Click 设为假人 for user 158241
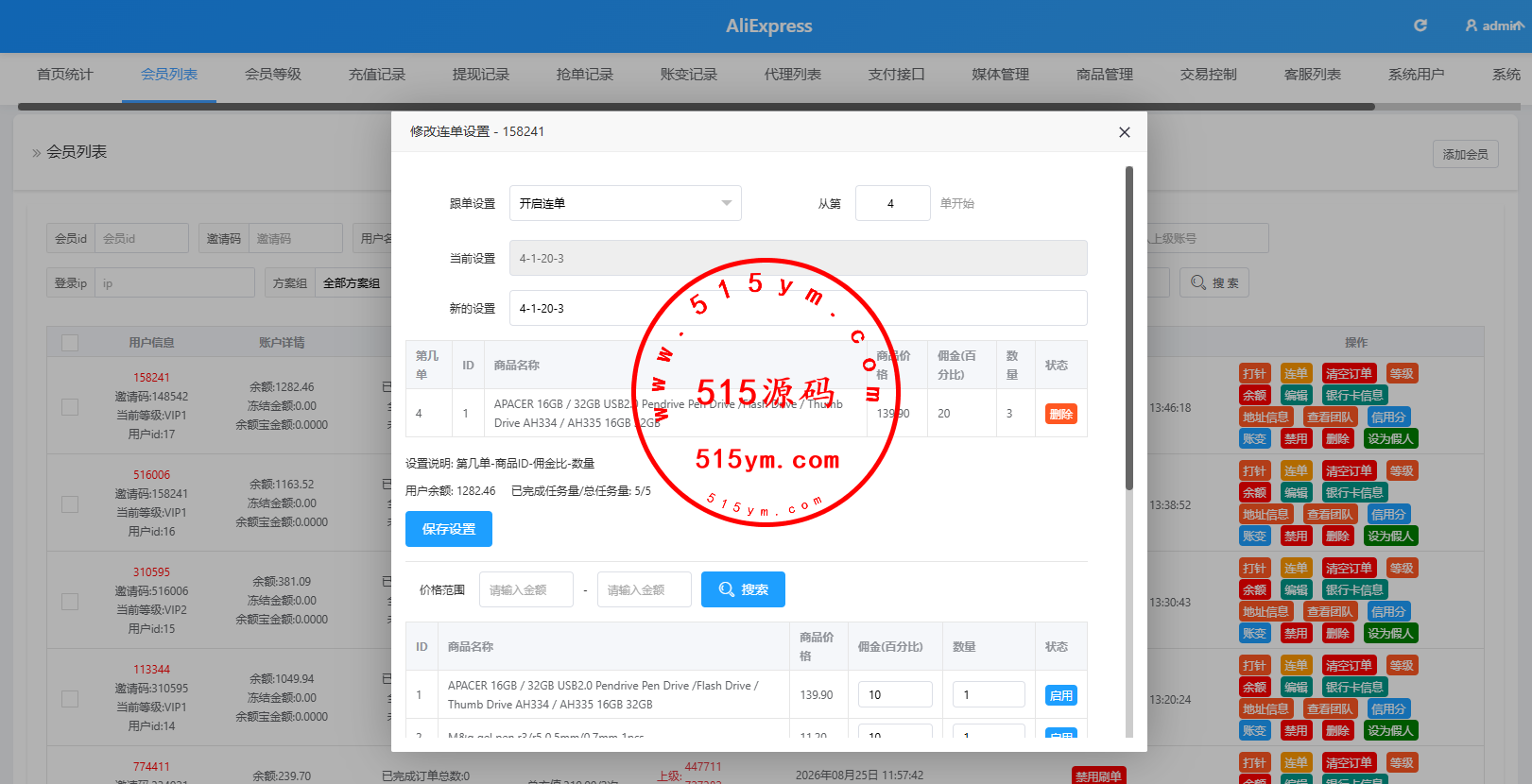Viewport: 1532px width, 784px height. [1390, 438]
